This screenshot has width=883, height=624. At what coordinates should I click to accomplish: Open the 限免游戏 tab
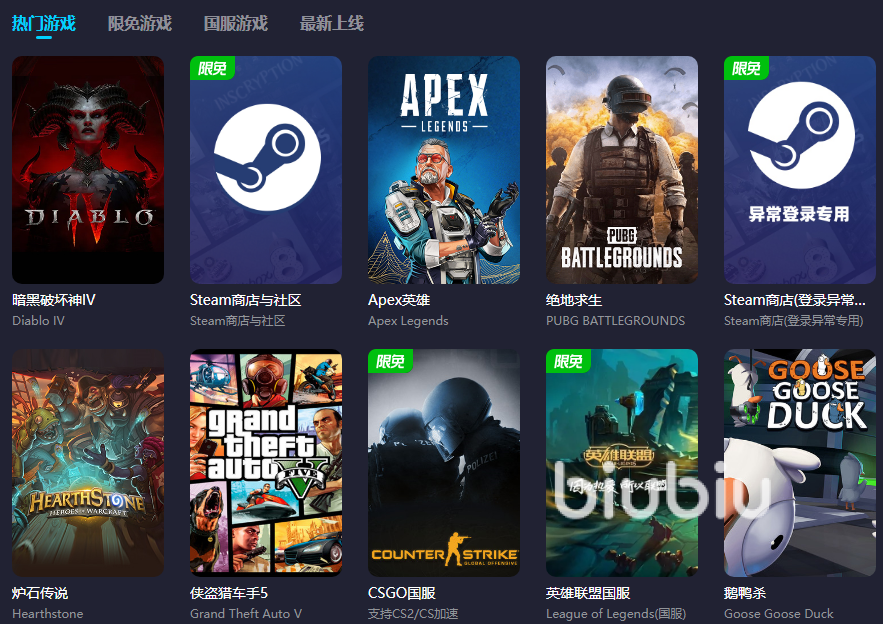click(x=139, y=23)
